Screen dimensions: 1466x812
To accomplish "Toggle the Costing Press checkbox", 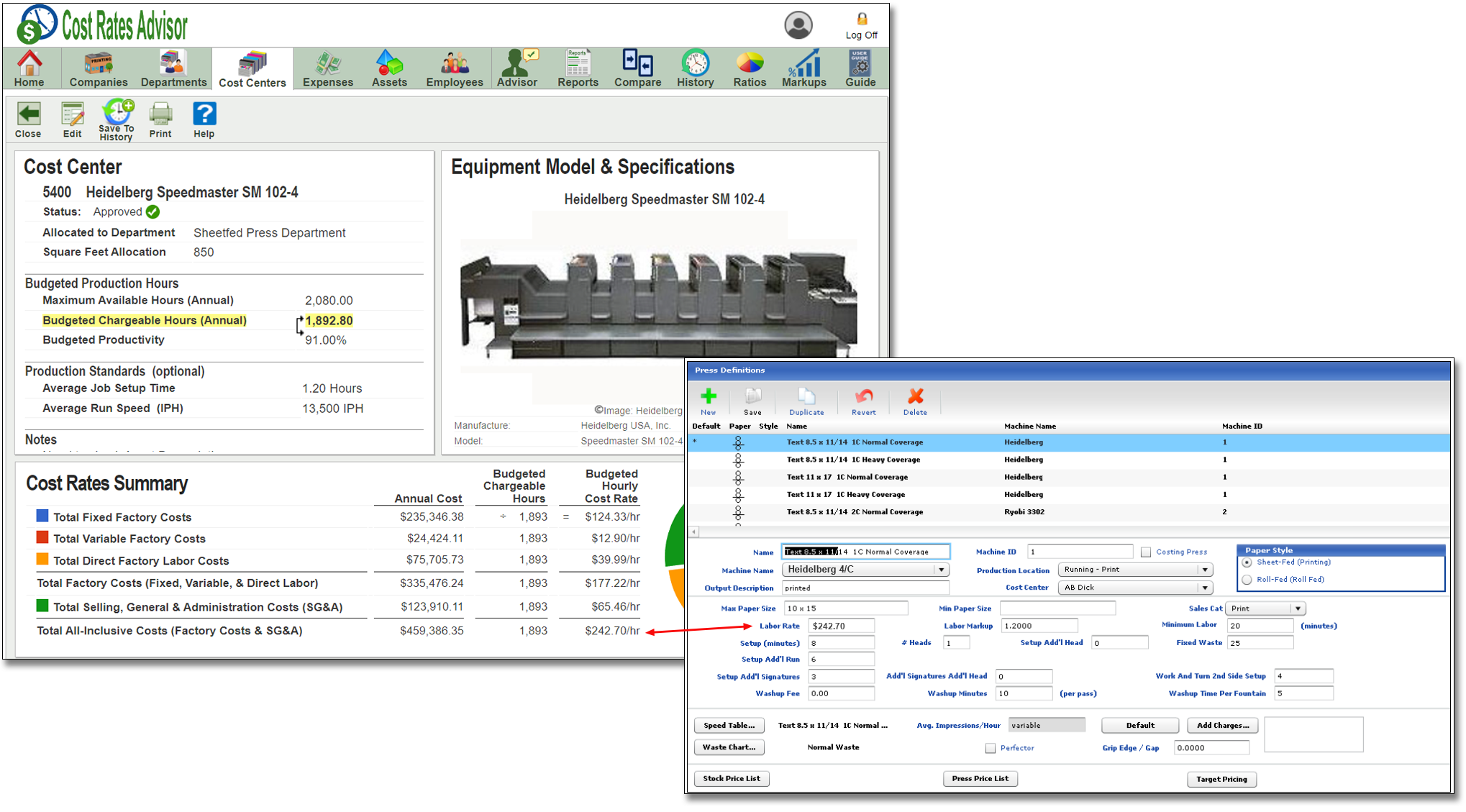I will point(1146,552).
